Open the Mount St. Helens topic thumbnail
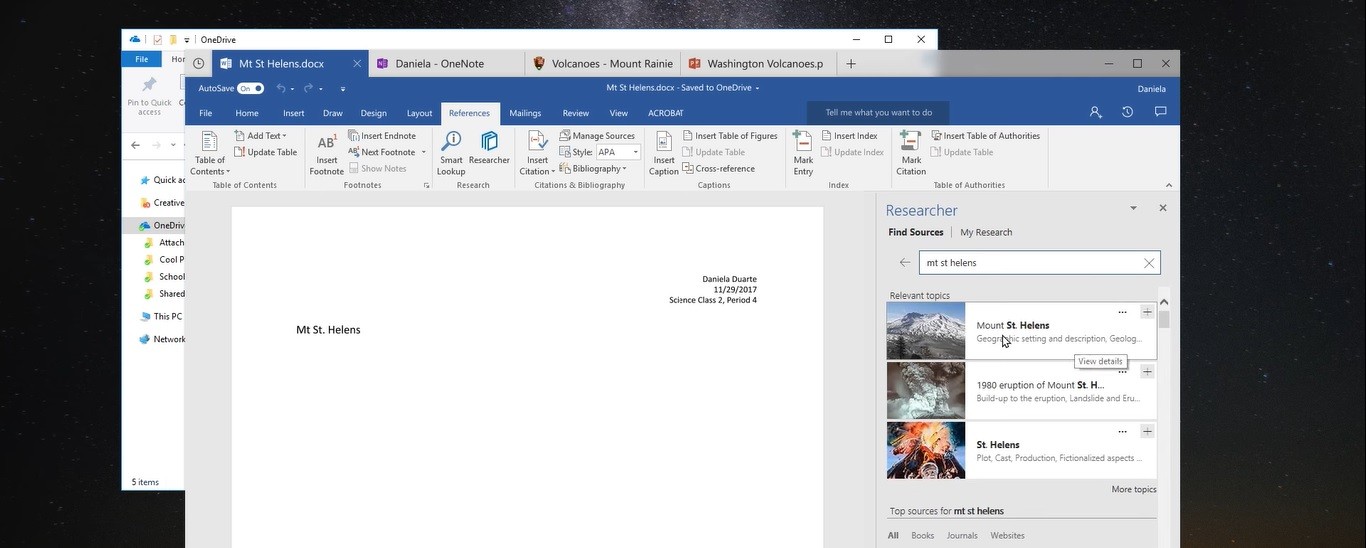This screenshot has height=548, width=1366. pos(926,331)
